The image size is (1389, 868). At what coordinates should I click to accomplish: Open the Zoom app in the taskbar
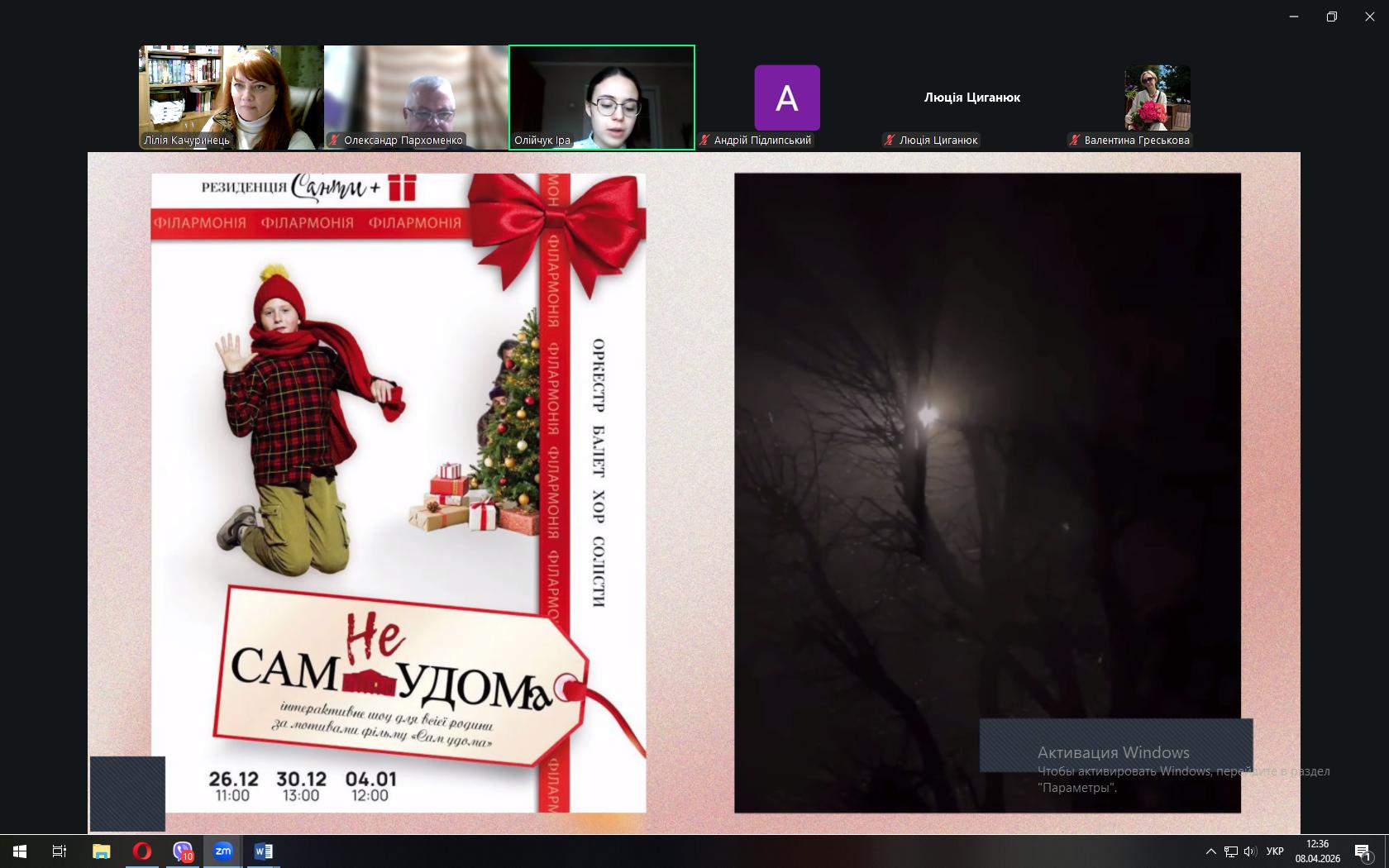pos(223,851)
